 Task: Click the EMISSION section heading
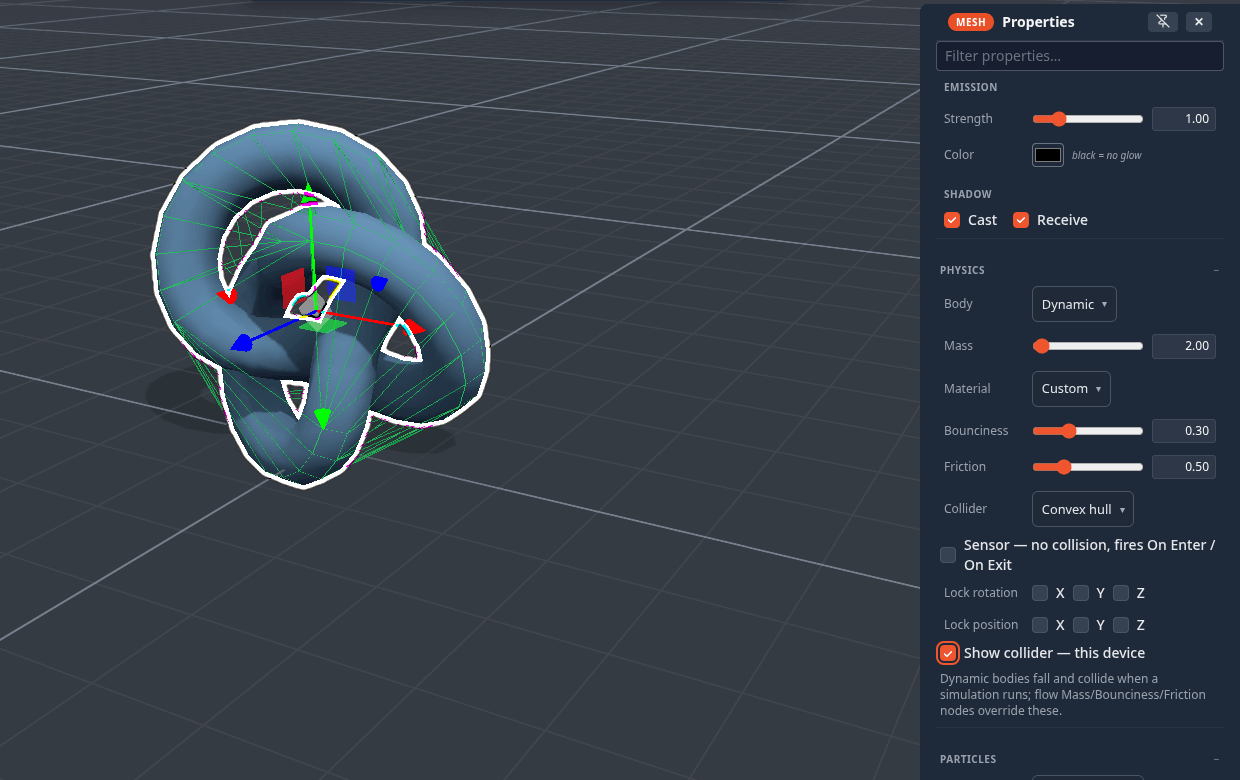coord(970,87)
